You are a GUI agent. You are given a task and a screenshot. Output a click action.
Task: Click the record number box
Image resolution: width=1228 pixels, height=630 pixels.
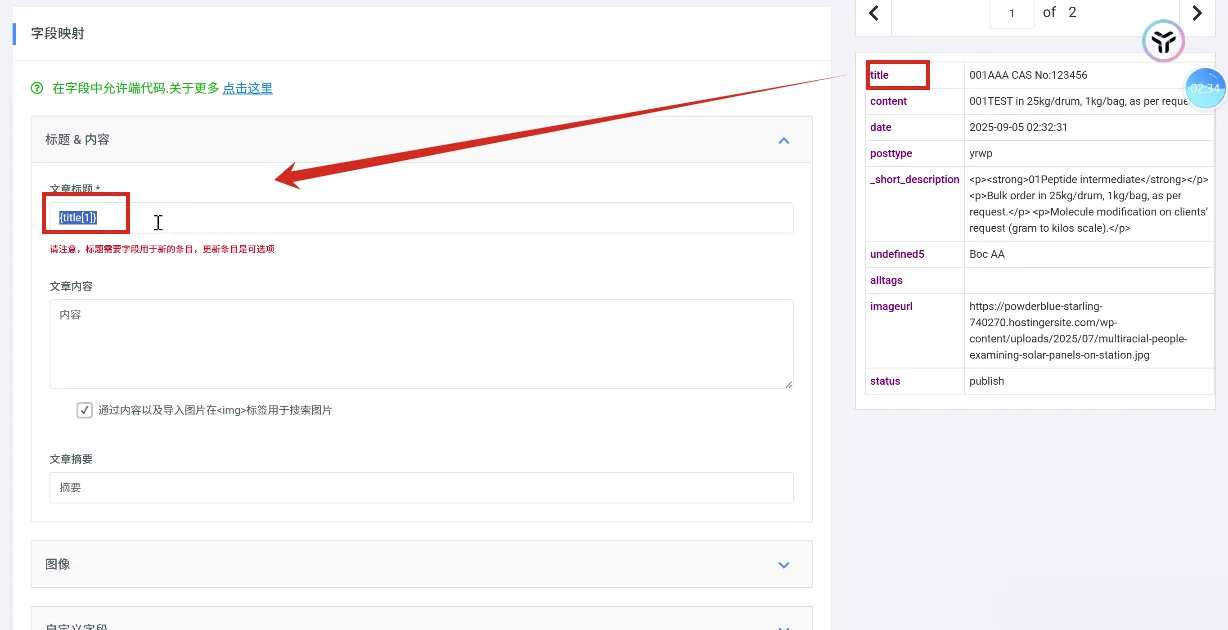point(1012,13)
